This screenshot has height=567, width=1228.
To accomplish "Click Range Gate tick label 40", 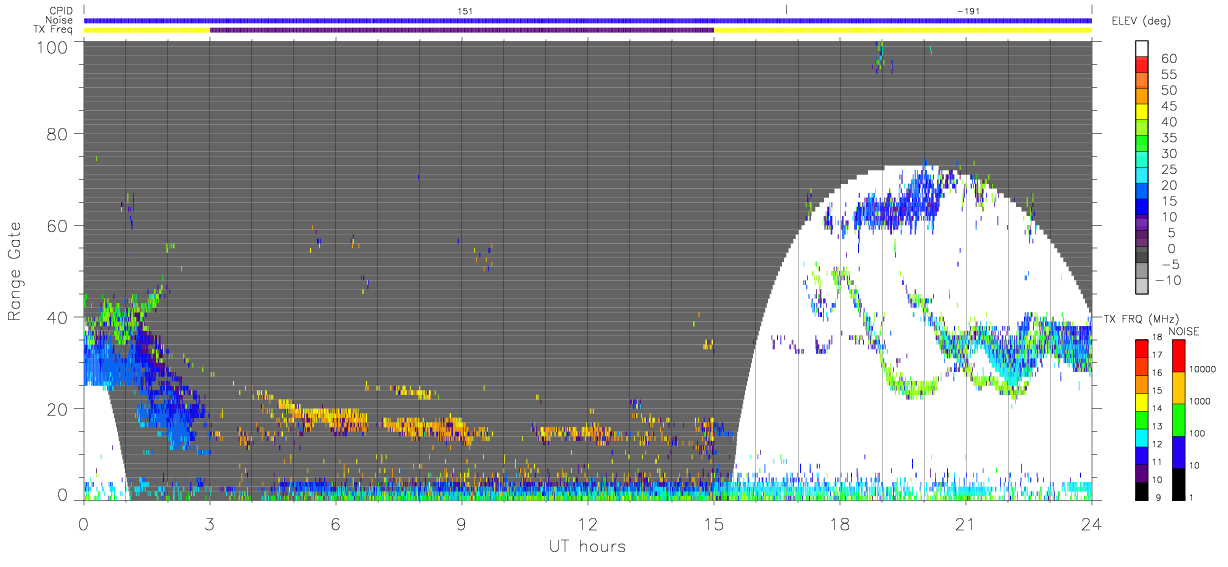I will click(59, 317).
